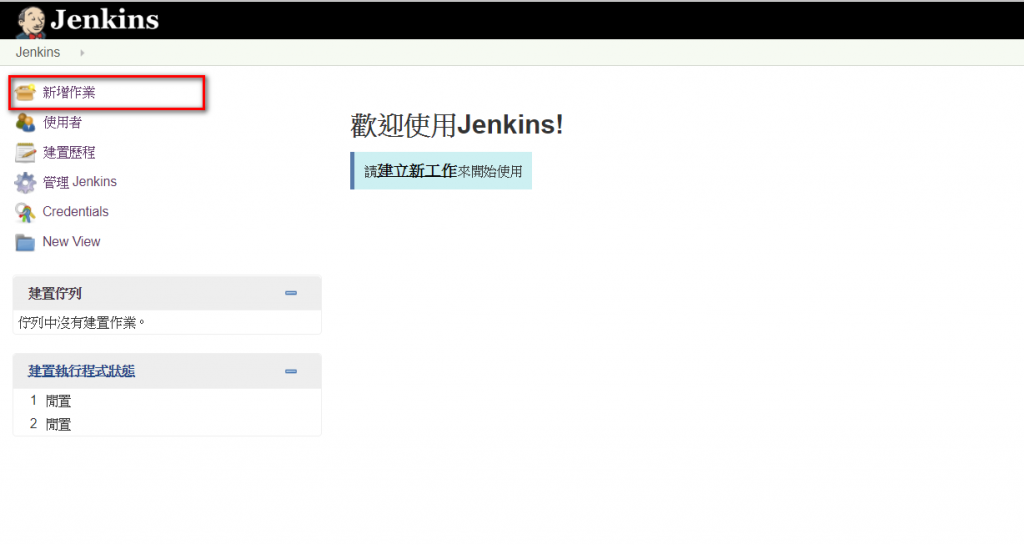
Task: Click the New View folder icon
Action: pyautogui.click(x=25, y=242)
